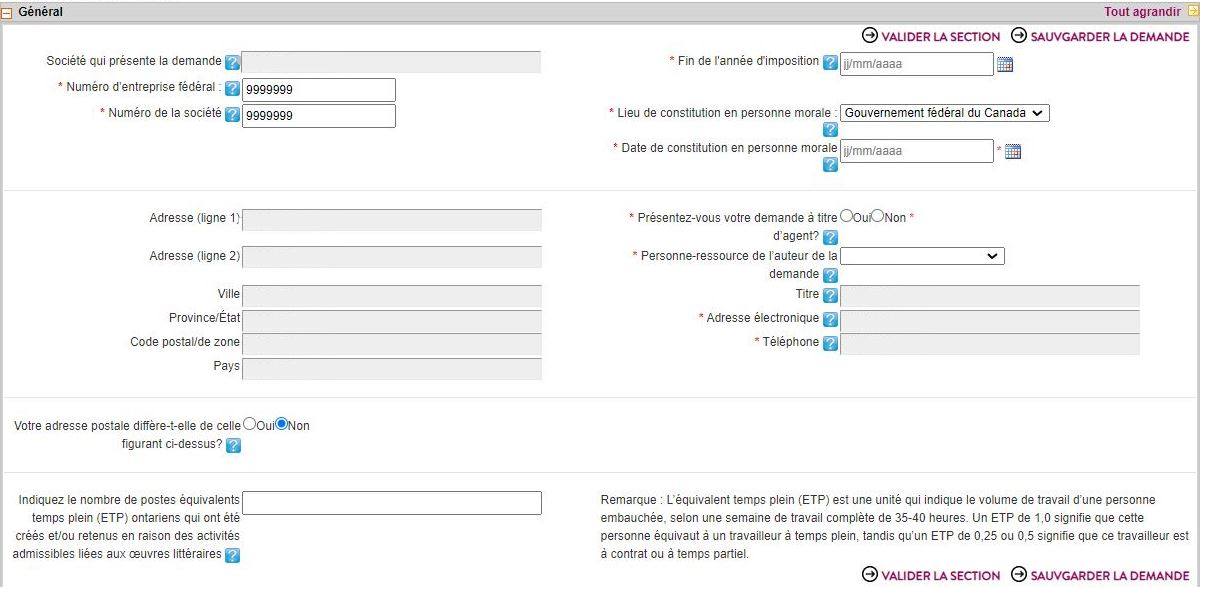Select Oui for adresse postale diffère
This screenshot has width=1207, height=592.
tap(250, 424)
